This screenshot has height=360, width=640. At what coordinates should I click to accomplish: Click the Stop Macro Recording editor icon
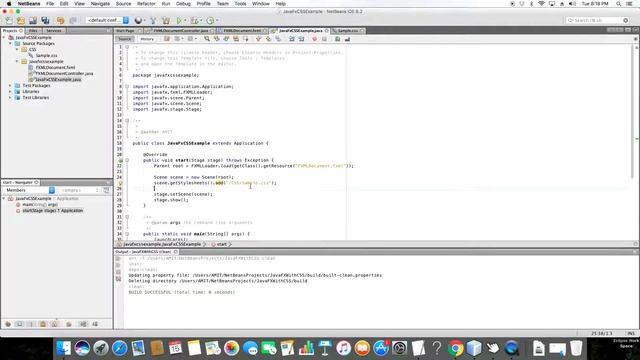[324, 39]
